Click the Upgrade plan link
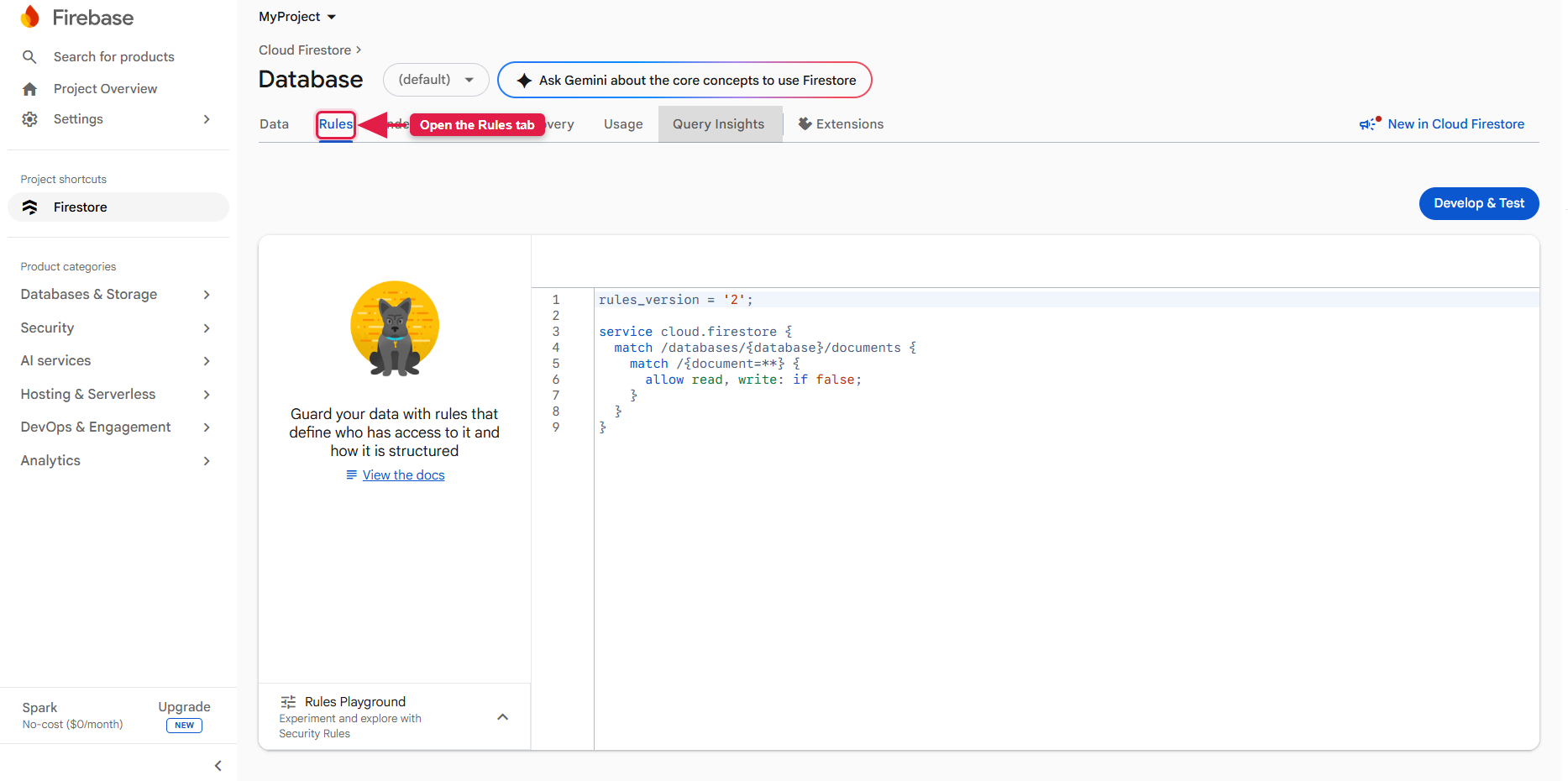1568x781 pixels. [x=185, y=707]
